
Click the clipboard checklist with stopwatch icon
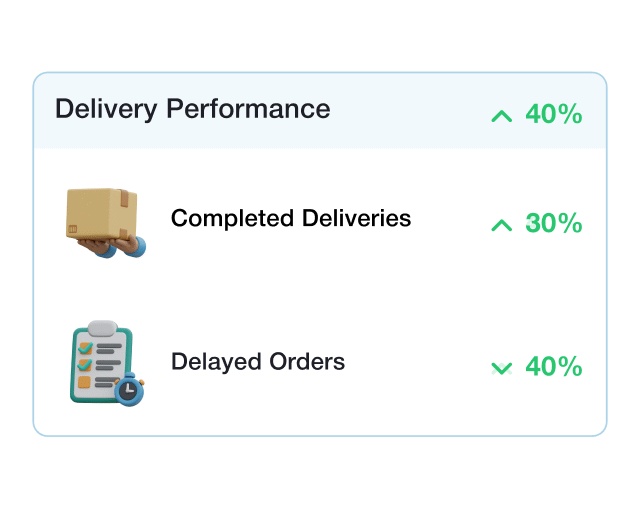(x=107, y=363)
